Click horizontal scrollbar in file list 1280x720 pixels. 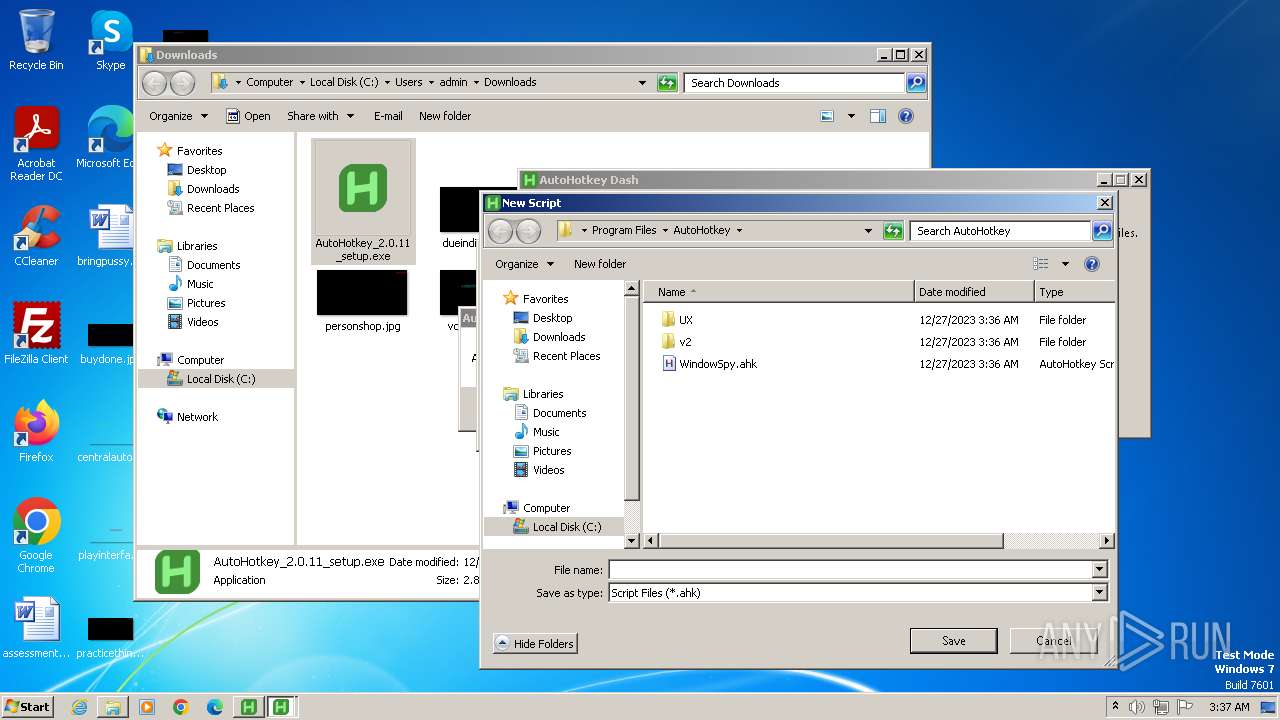point(830,541)
